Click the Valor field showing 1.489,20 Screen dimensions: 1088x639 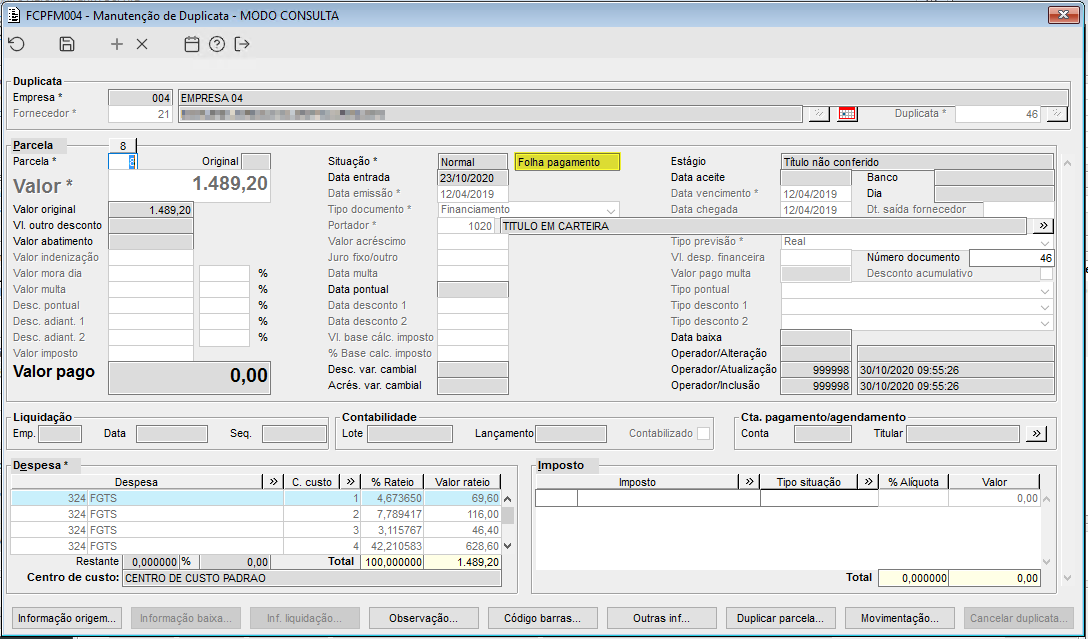click(x=189, y=186)
